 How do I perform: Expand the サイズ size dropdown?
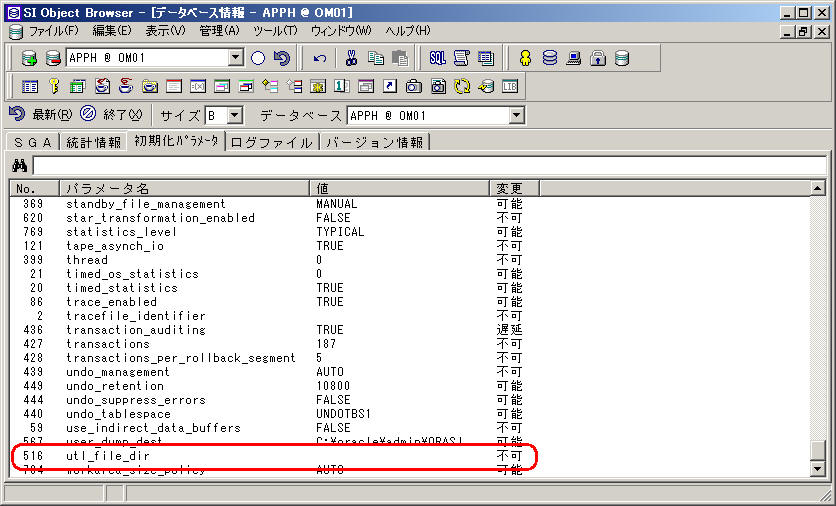pos(234,116)
